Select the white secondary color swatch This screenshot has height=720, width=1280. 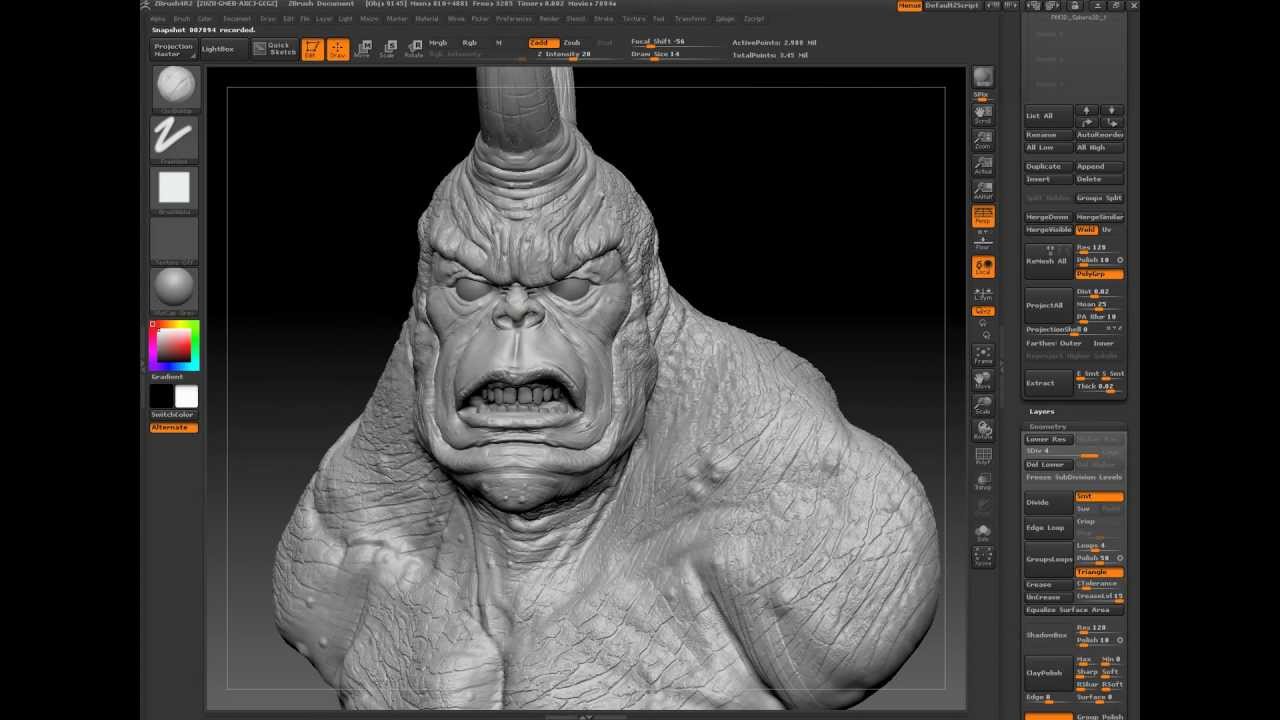186,396
